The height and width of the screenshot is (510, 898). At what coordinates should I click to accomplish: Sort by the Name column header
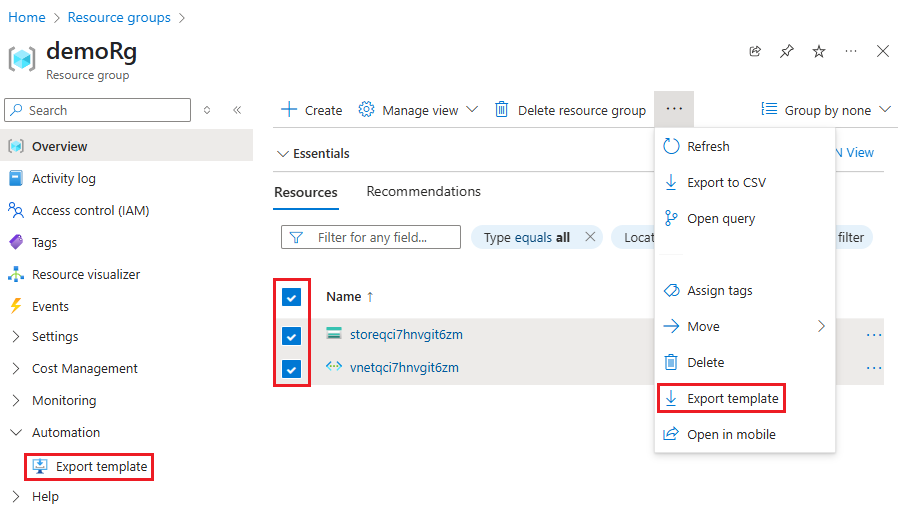349,296
